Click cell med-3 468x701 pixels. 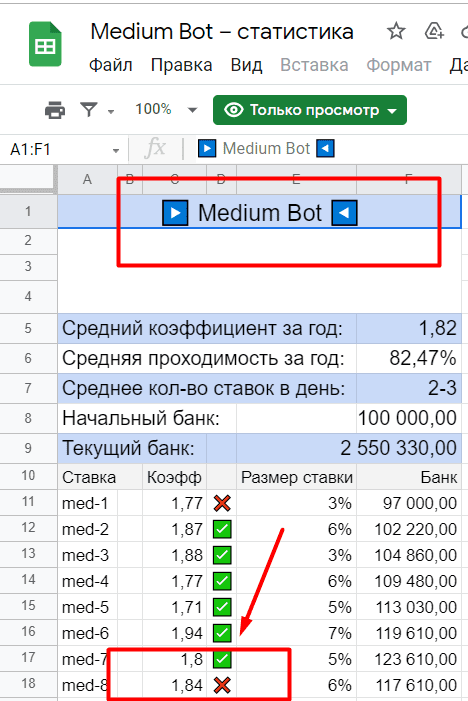click(88, 555)
